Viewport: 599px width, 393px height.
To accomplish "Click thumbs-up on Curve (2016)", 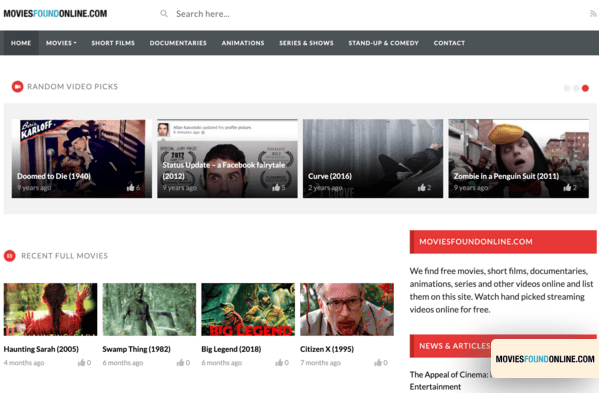I will (x=421, y=187).
